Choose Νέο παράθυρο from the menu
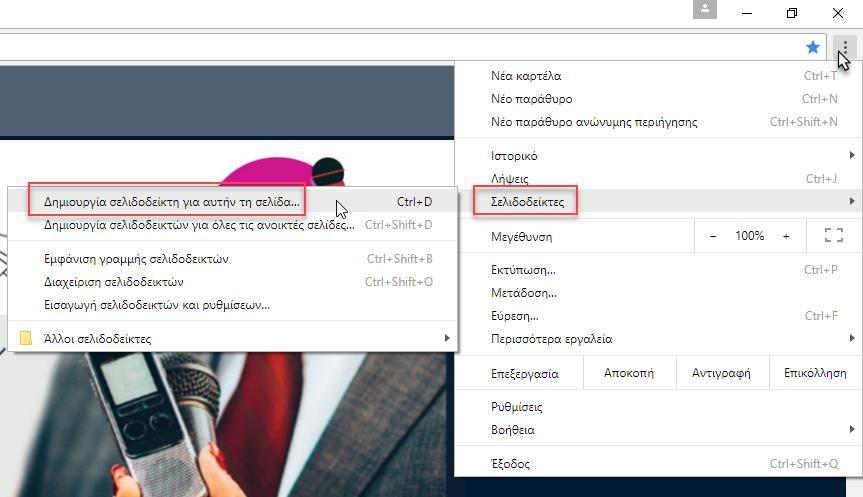 pos(658,99)
